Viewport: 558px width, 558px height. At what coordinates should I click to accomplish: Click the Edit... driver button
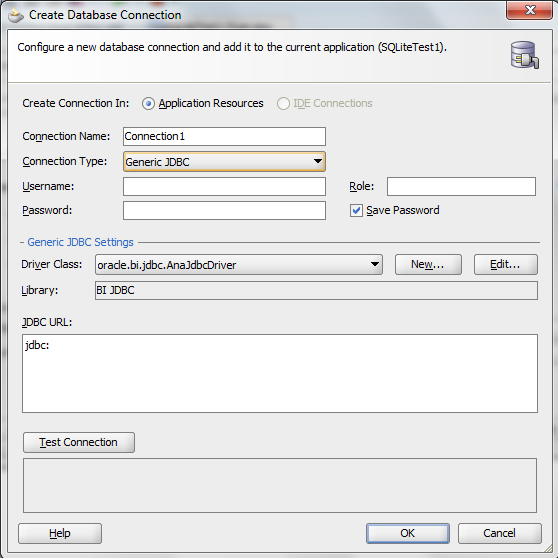tap(506, 264)
